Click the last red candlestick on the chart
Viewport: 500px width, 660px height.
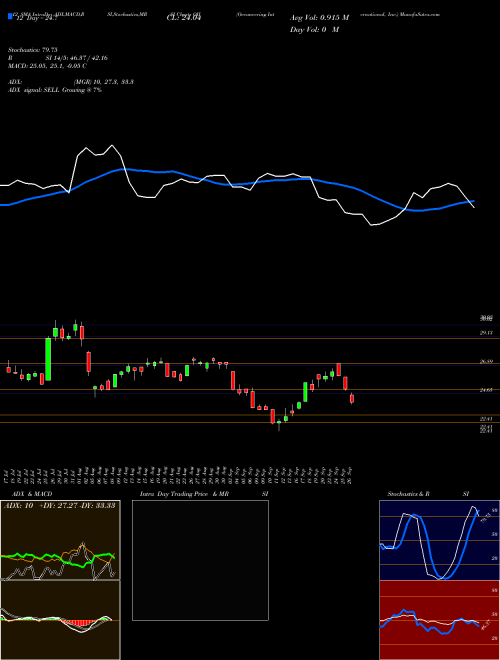click(x=352, y=398)
